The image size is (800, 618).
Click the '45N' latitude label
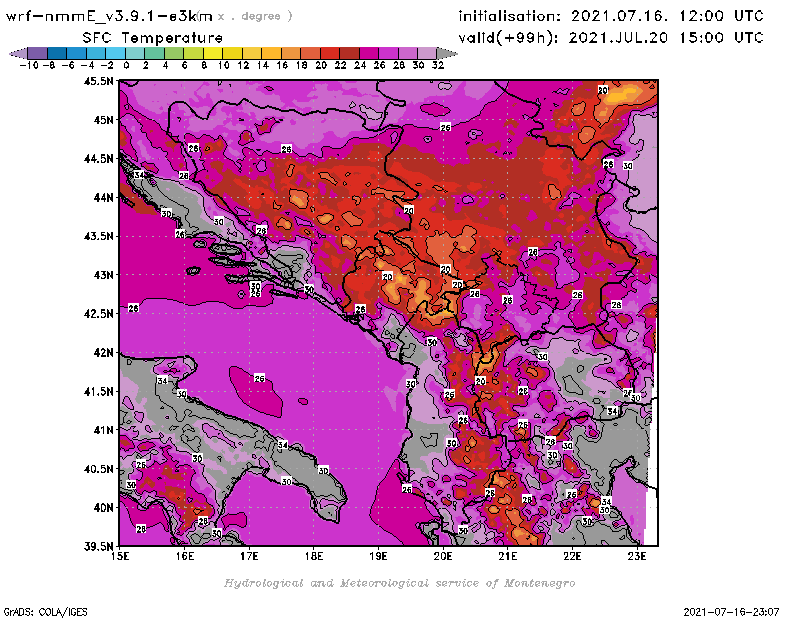[x=103, y=120]
